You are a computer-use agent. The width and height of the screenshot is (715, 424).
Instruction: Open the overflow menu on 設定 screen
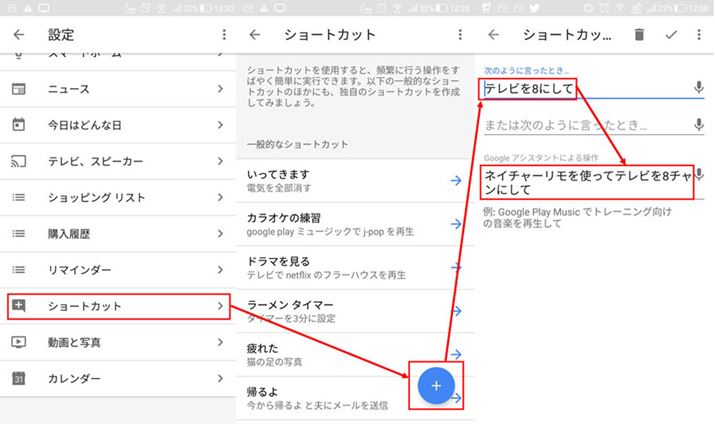[x=224, y=35]
